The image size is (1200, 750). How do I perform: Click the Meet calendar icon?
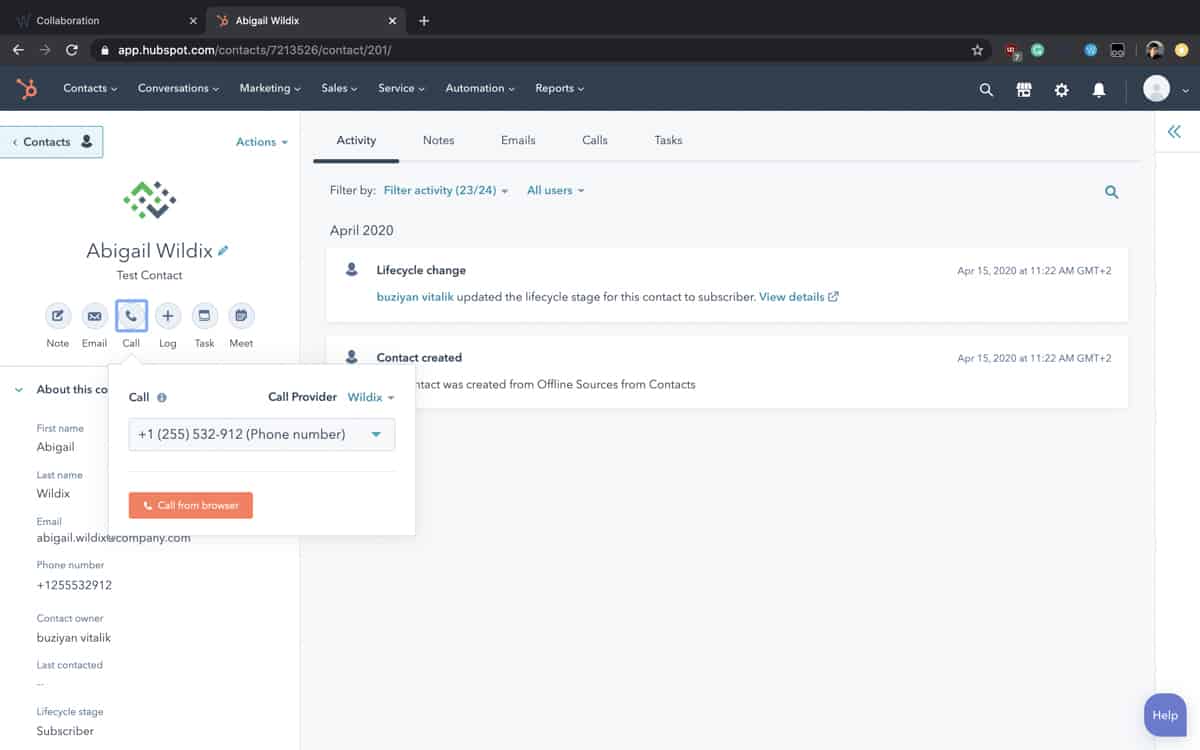click(241, 316)
